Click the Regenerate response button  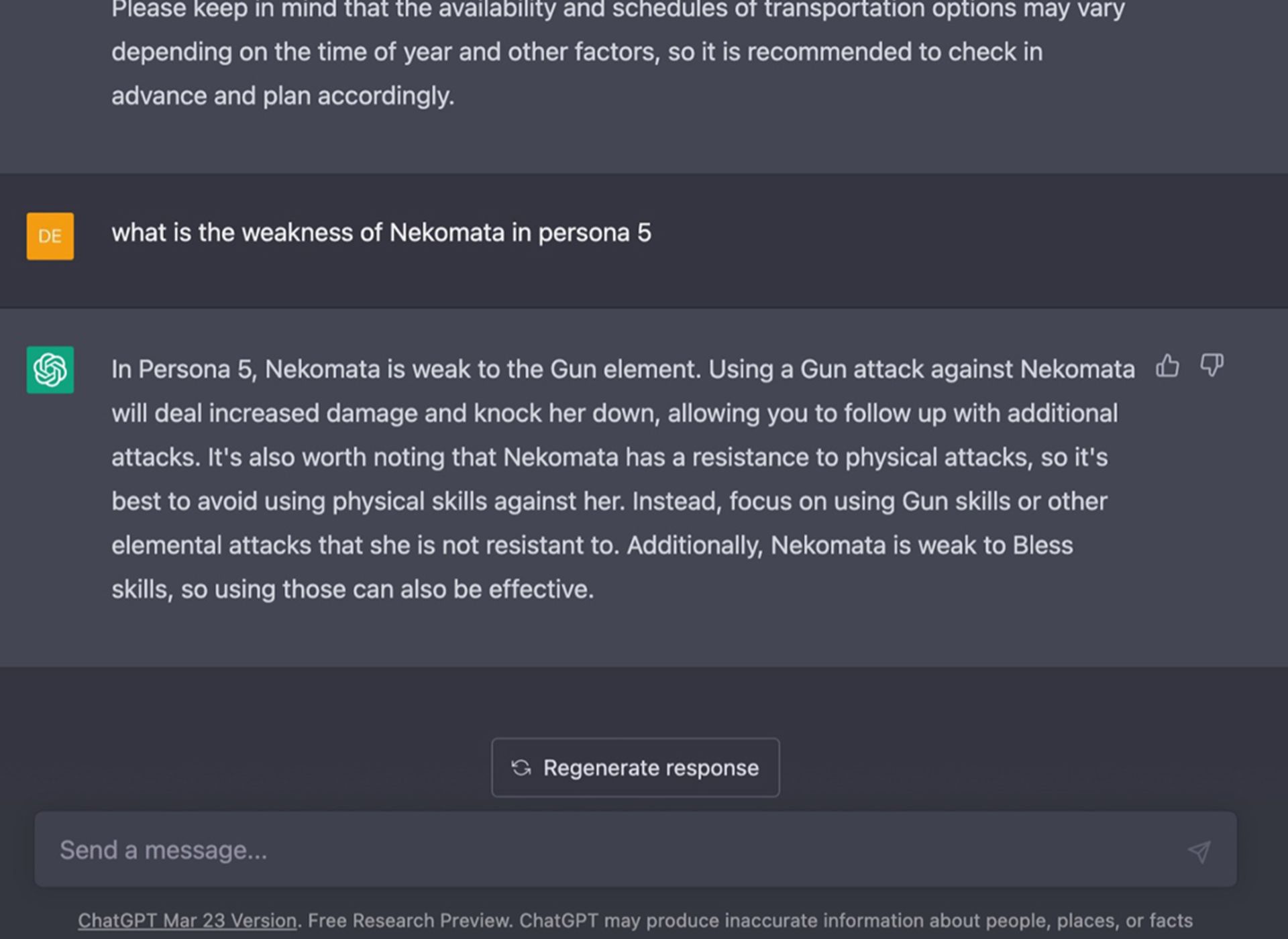coord(635,767)
